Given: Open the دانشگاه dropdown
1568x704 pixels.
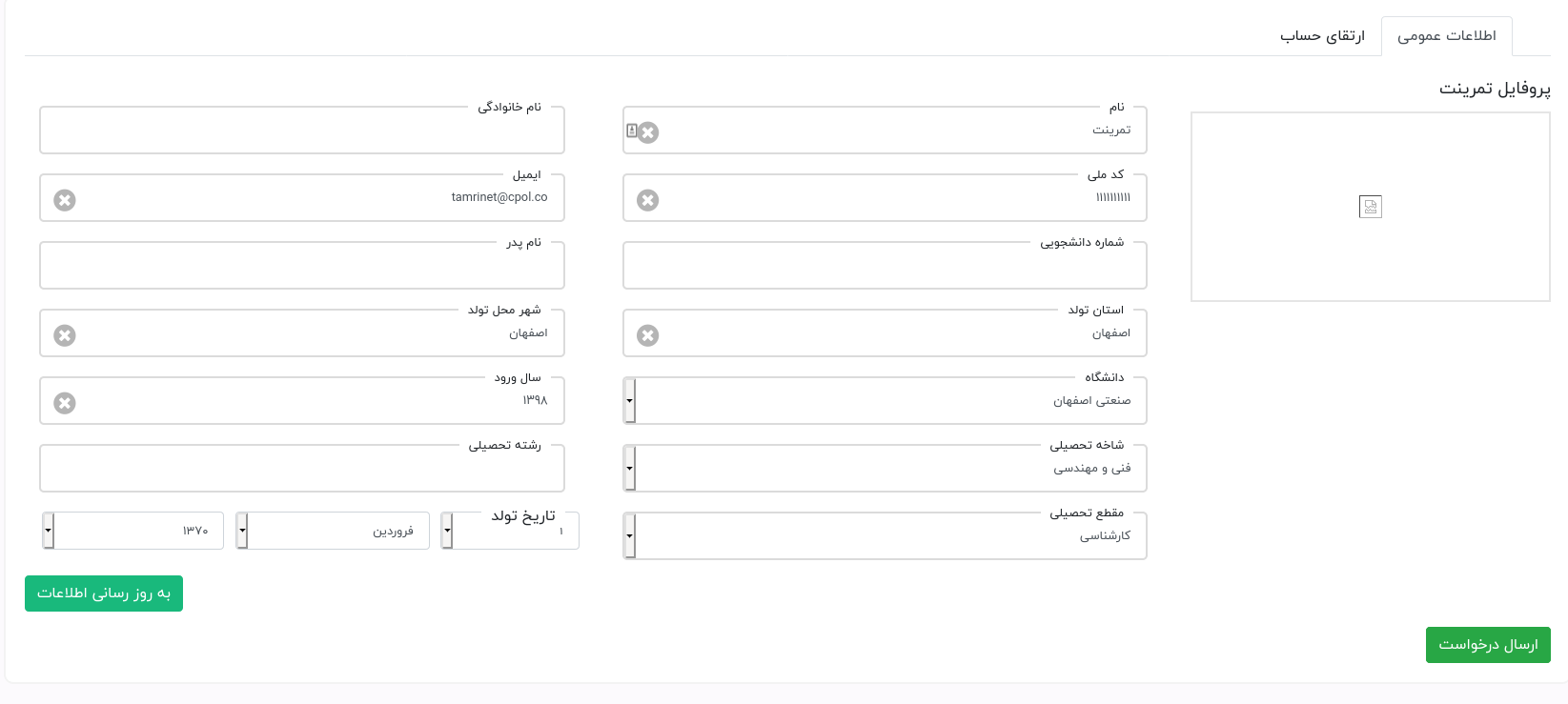Looking at the screenshot, I should 885,401.
